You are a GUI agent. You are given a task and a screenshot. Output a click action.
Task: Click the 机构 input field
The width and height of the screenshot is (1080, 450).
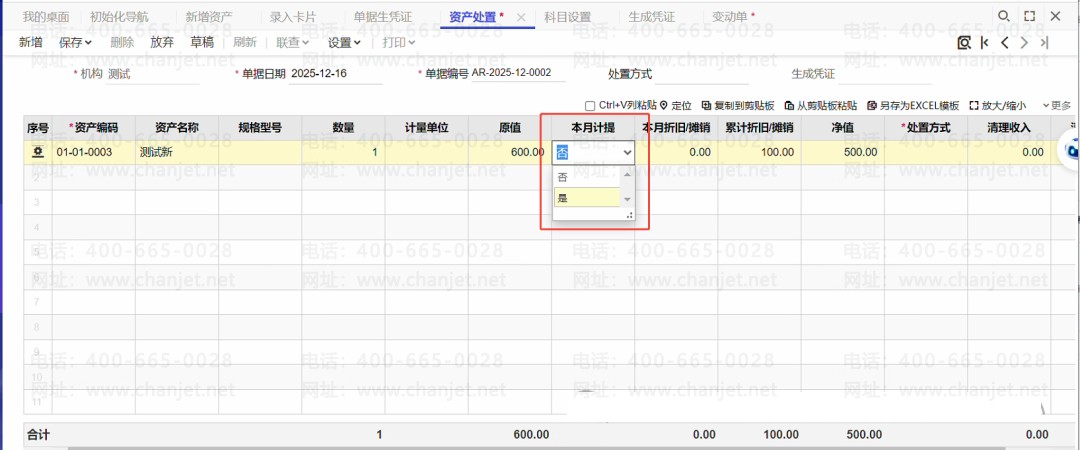[153, 74]
